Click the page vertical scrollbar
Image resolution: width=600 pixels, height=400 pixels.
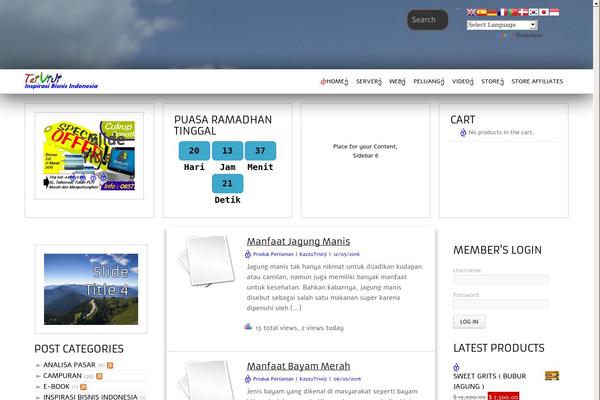596,199
